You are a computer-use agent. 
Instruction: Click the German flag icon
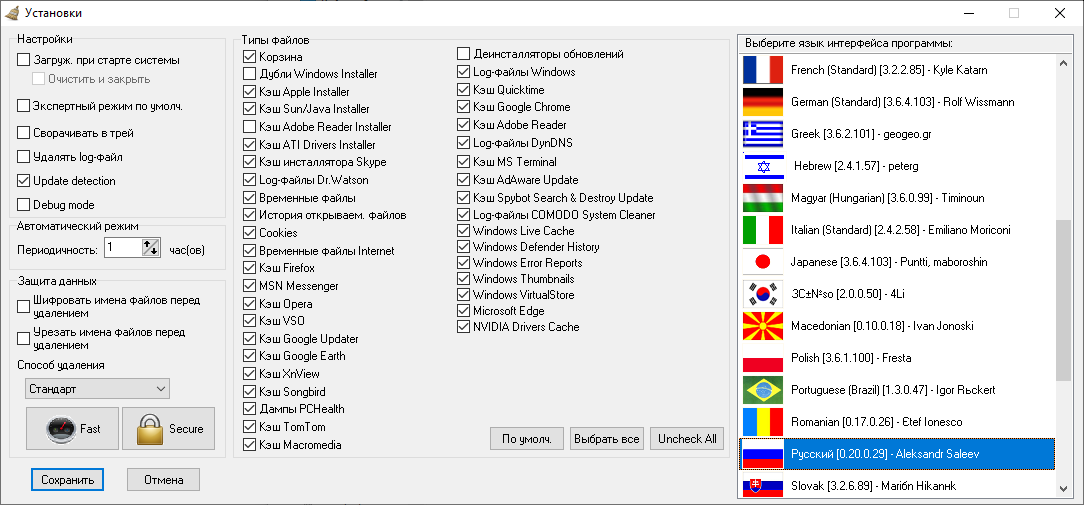pyautogui.click(x=763, y=102)
